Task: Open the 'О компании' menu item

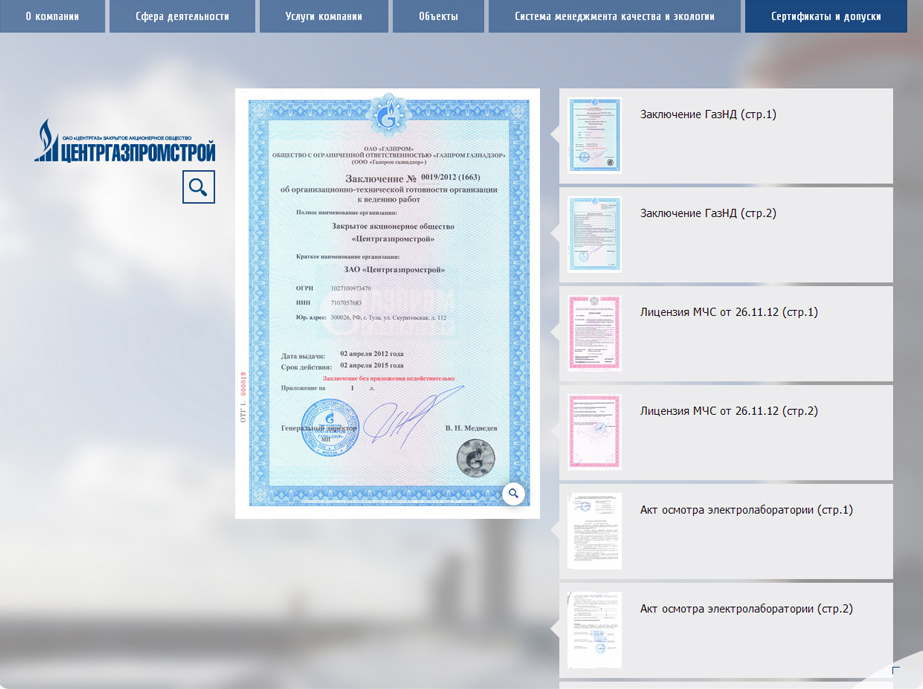Action: (52, 16)
